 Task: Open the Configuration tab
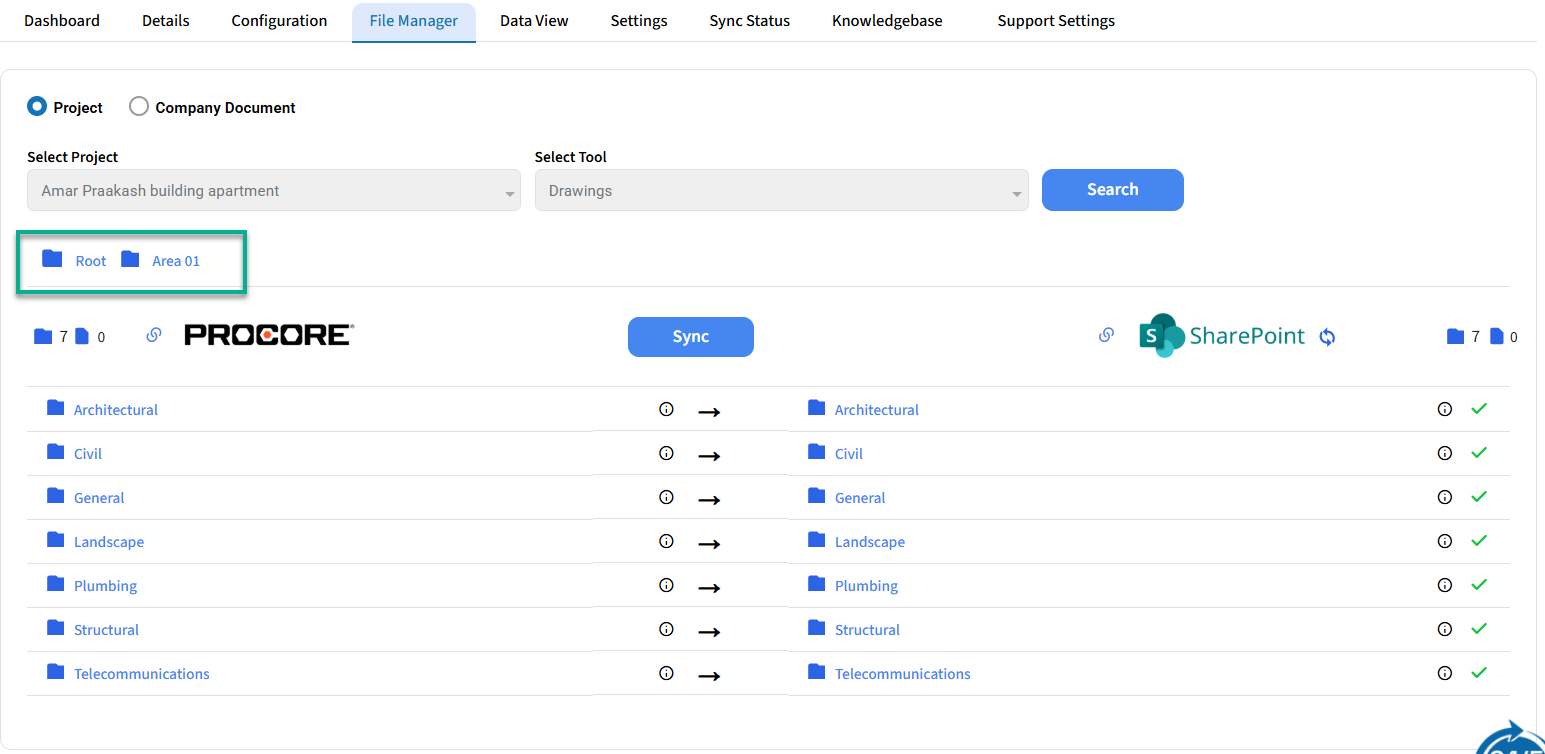[279, 21]
